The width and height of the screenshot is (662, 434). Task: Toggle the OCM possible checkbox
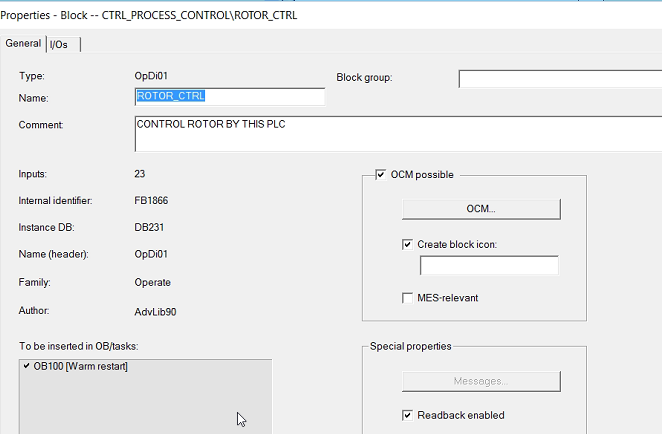coord(381,175)
